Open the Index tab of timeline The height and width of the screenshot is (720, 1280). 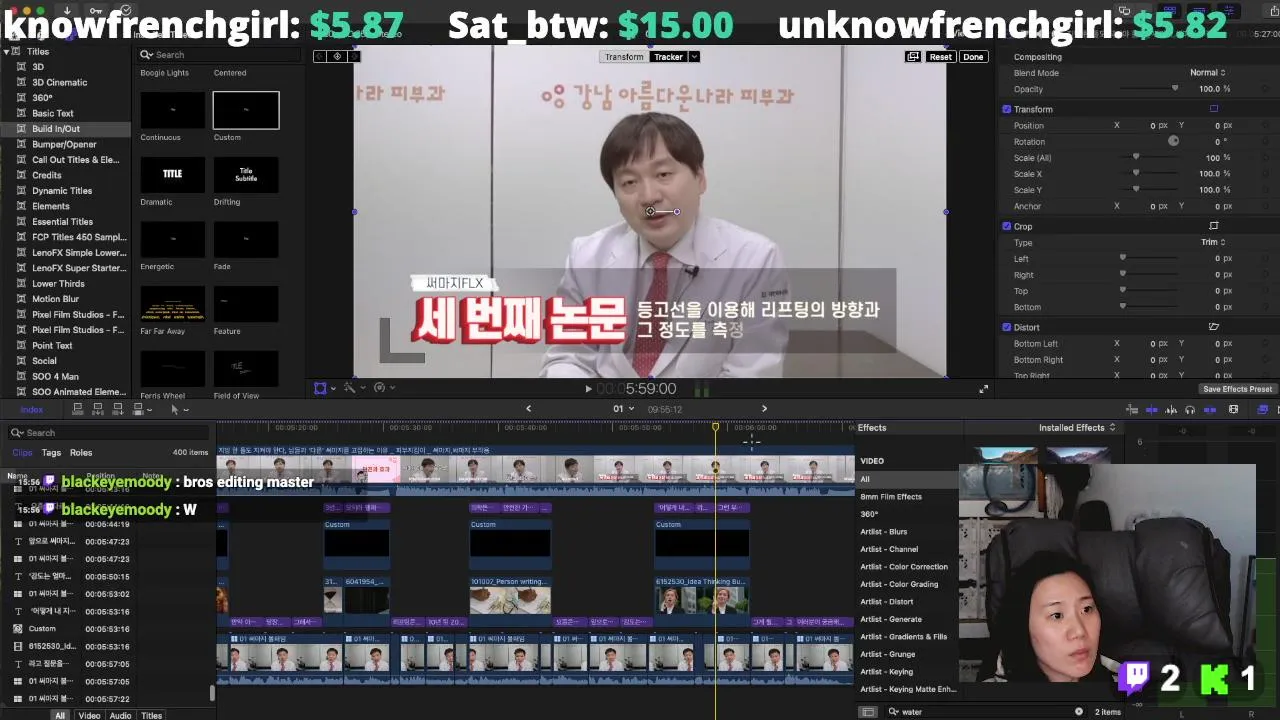coord(32,409)
